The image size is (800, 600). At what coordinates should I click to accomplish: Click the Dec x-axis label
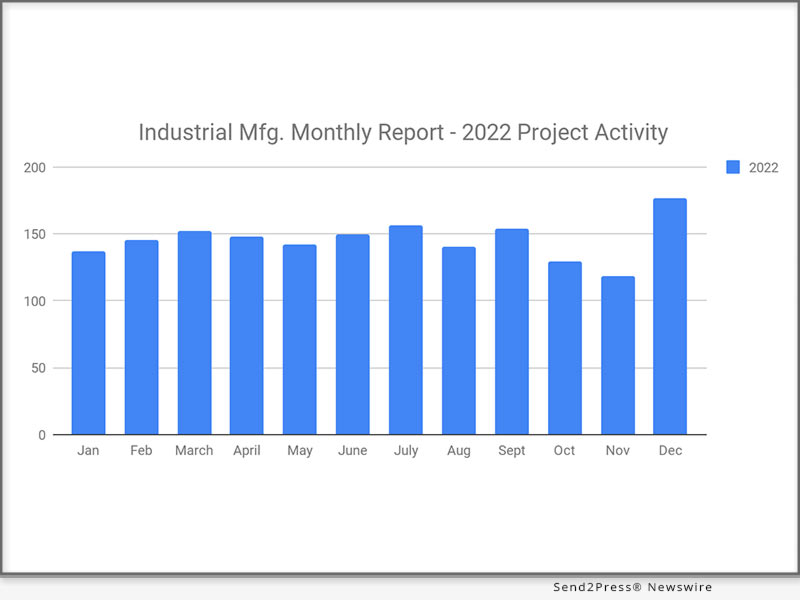[670, 451]
